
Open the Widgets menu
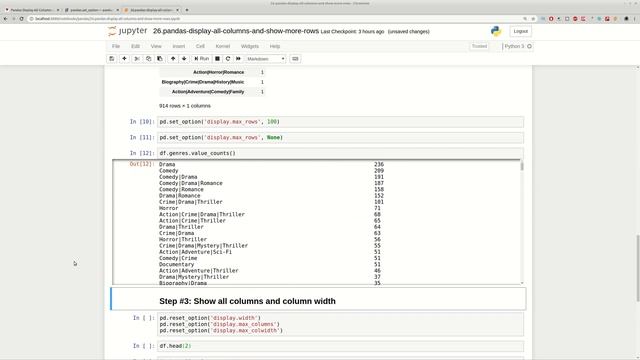(x=250, y=47)
